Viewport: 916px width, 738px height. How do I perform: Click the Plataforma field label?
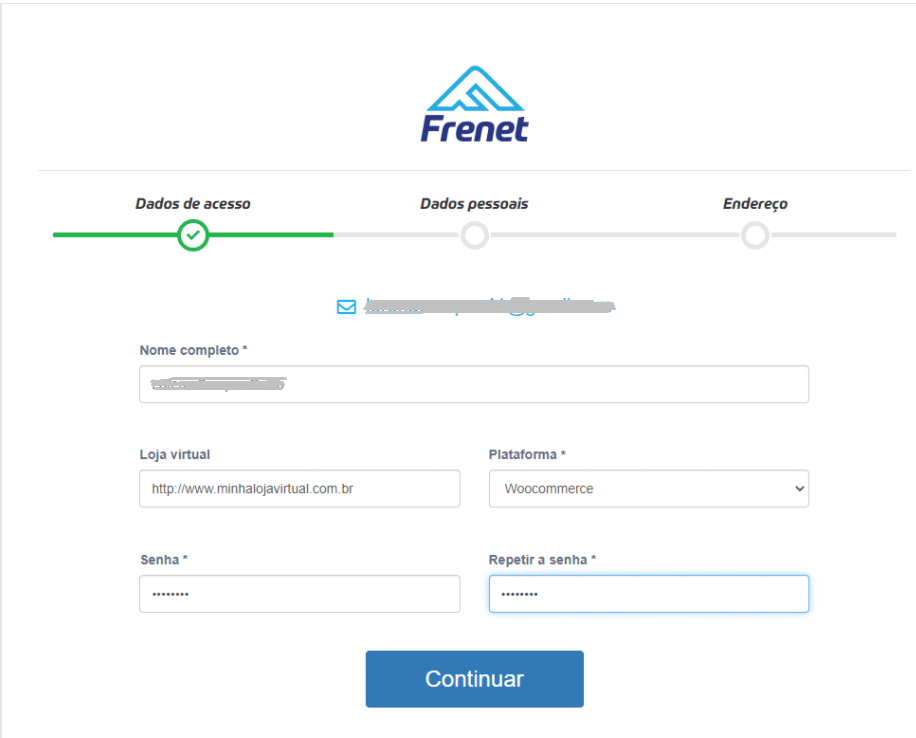(x=527, y=455)
